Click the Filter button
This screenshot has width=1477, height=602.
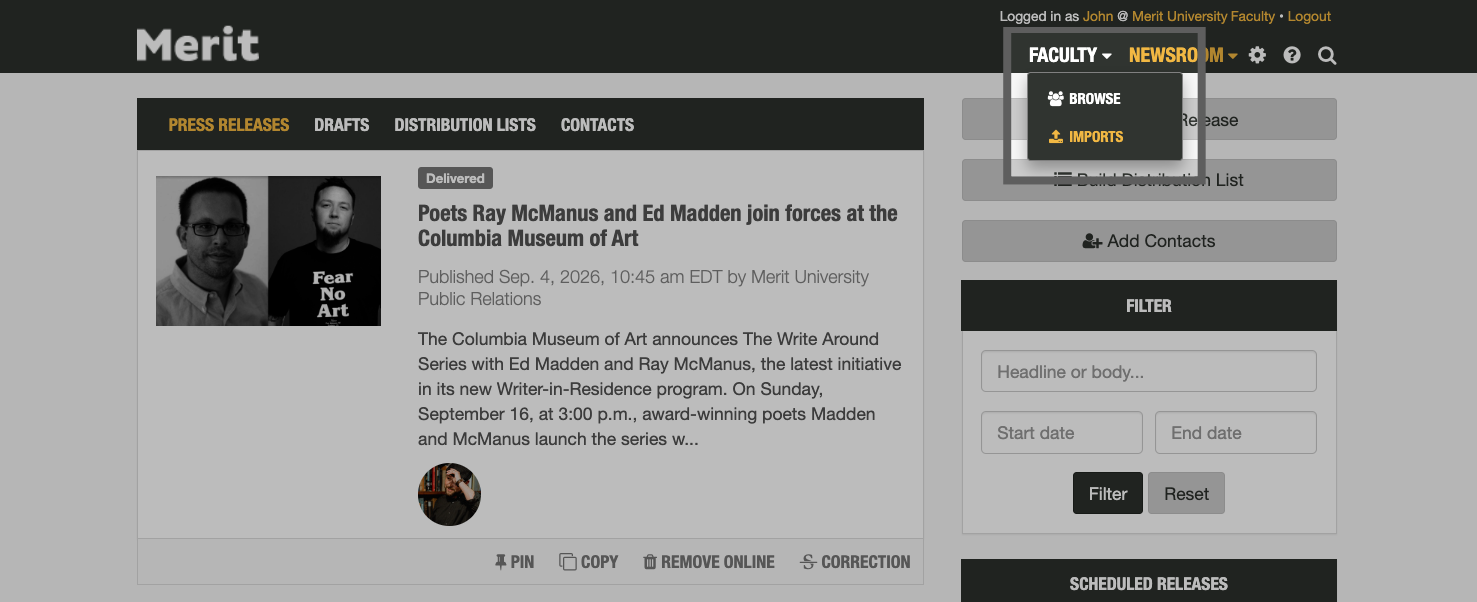(1107, 492)
